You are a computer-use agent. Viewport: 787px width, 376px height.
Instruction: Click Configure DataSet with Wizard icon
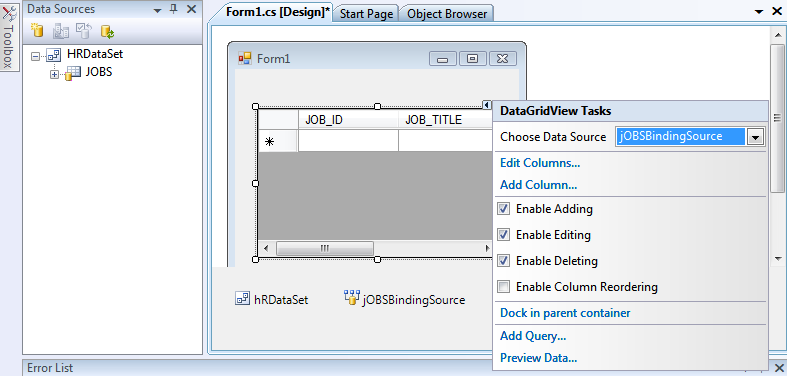pos(83,31)
